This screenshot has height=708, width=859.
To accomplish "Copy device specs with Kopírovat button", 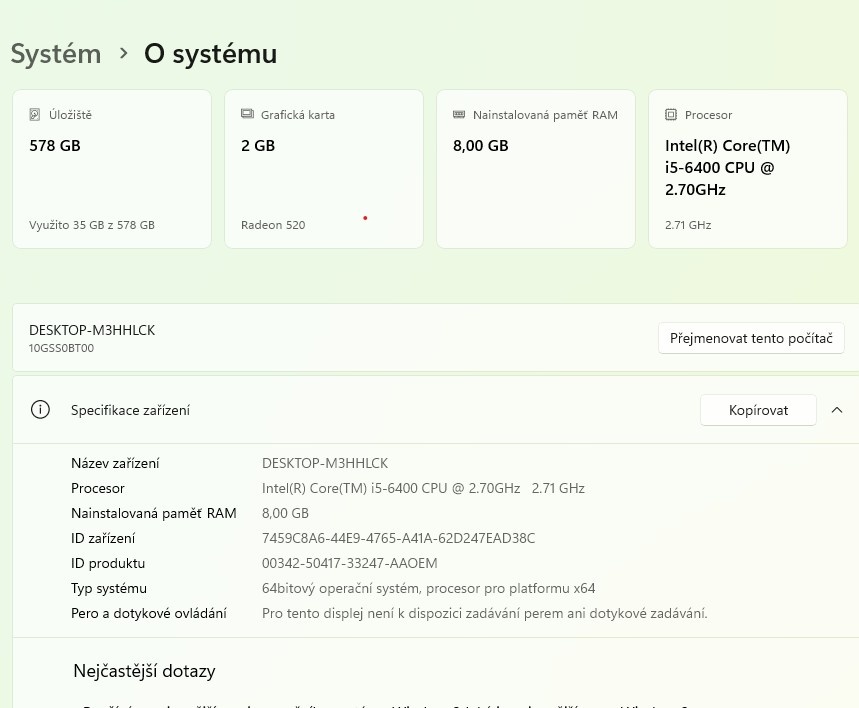I will pos(758,410).
